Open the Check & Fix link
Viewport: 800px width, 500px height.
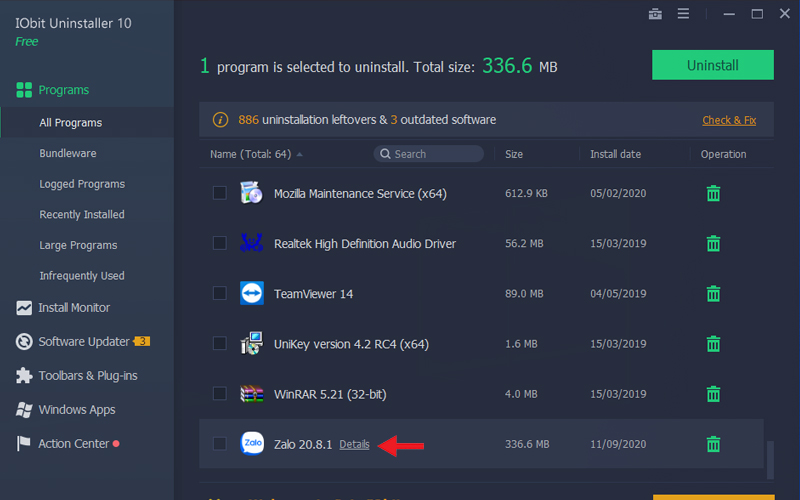coord(729,120)
